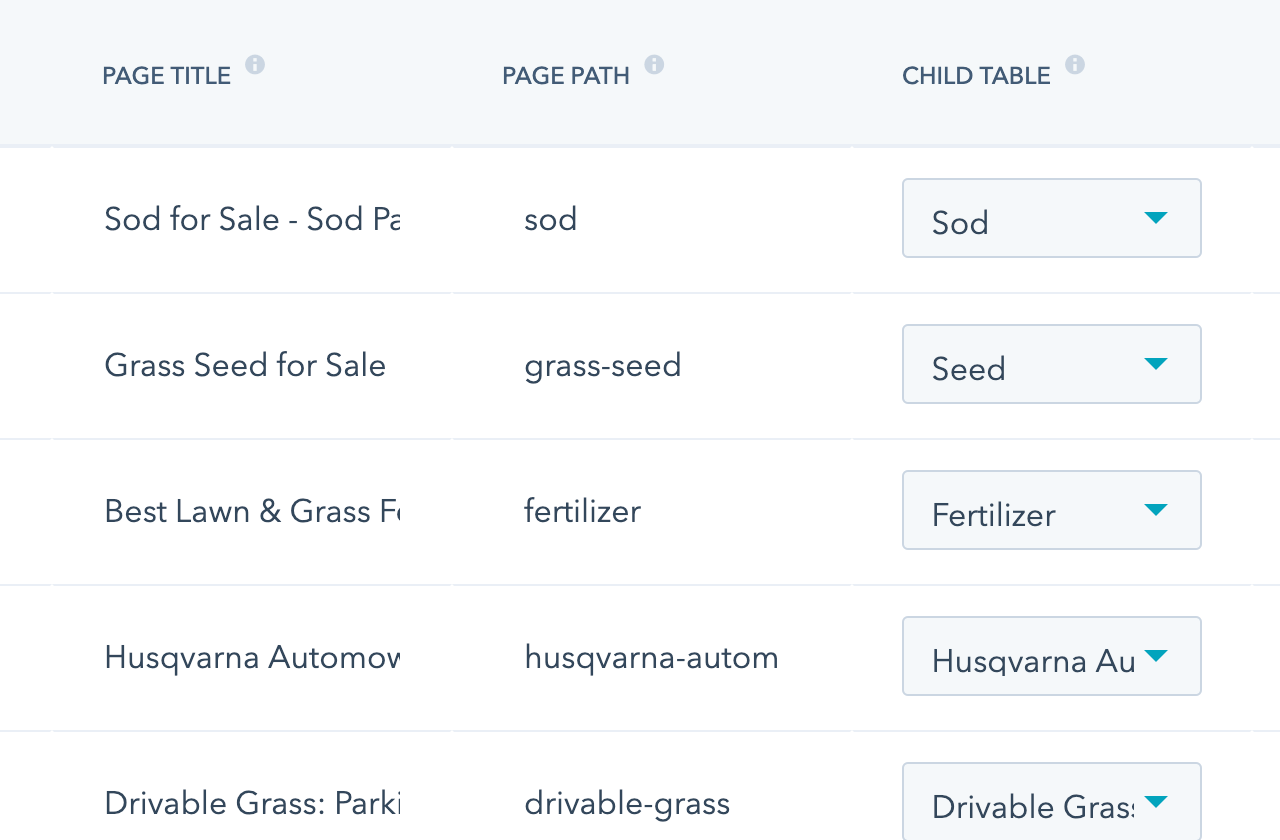Click the 'Best Lawn & Grass' title cell
Image resolution: width=1280 pixels, height=840 pixels.
click(252, 512)
